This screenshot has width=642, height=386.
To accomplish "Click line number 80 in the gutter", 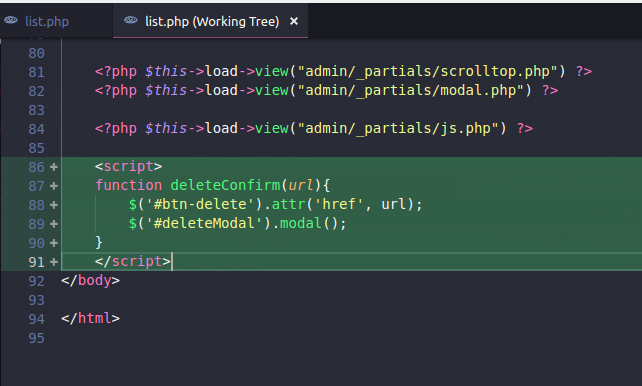I will pyautogui.click(x=36, y=53).
